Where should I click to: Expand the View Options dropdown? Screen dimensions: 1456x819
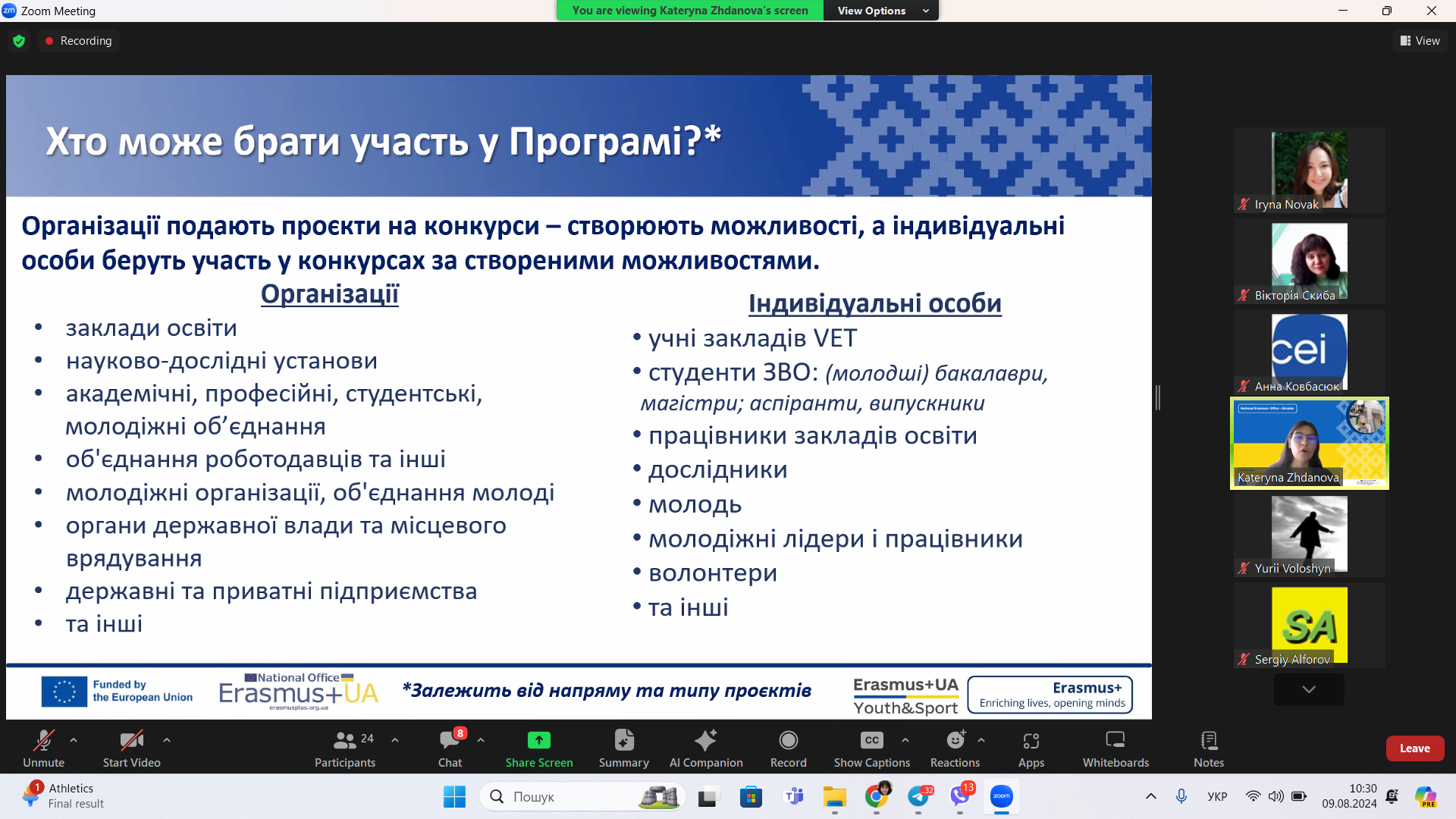[880, 11]
